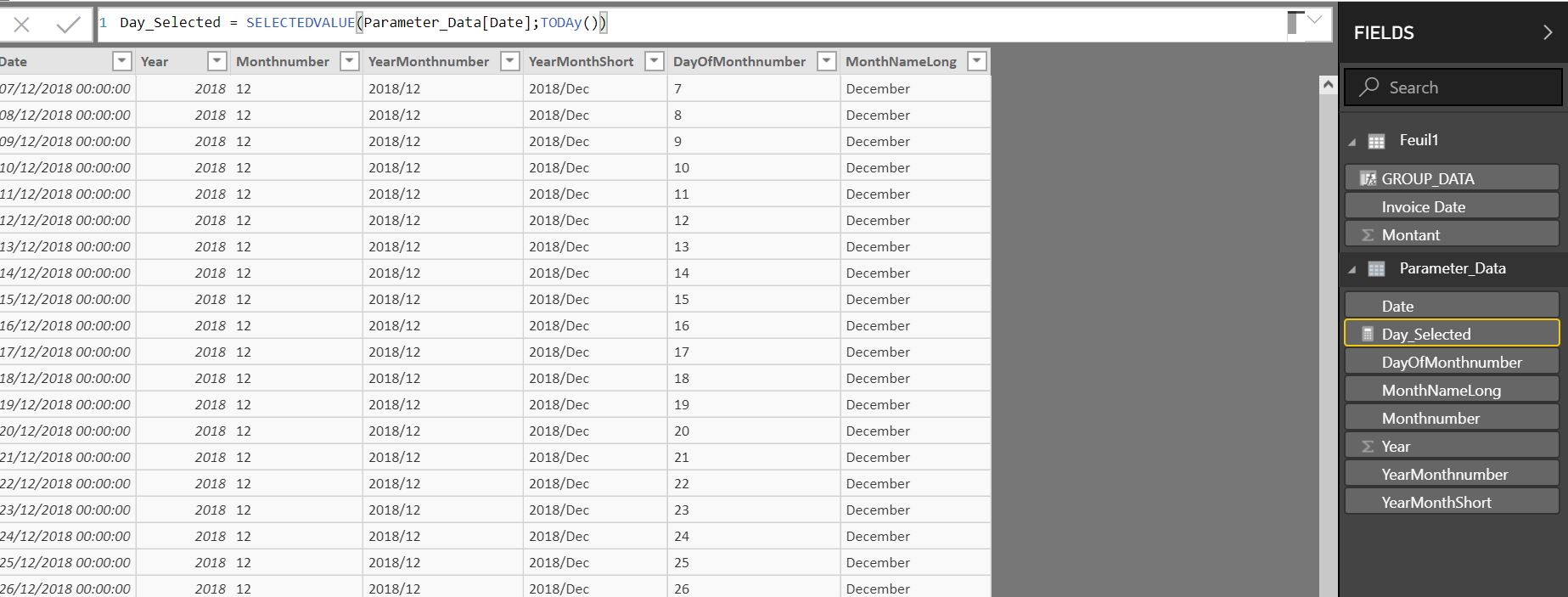Click DayOfMonthnumber cell showing 10
The image size is (1568, 597).
753,167
